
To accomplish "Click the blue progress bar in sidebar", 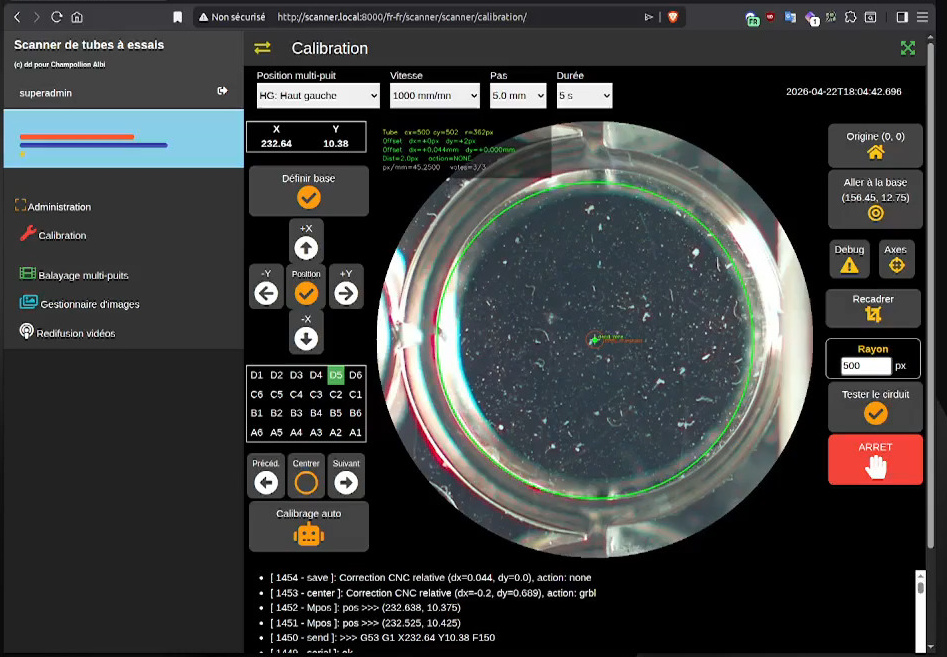I will pos(93,145).
